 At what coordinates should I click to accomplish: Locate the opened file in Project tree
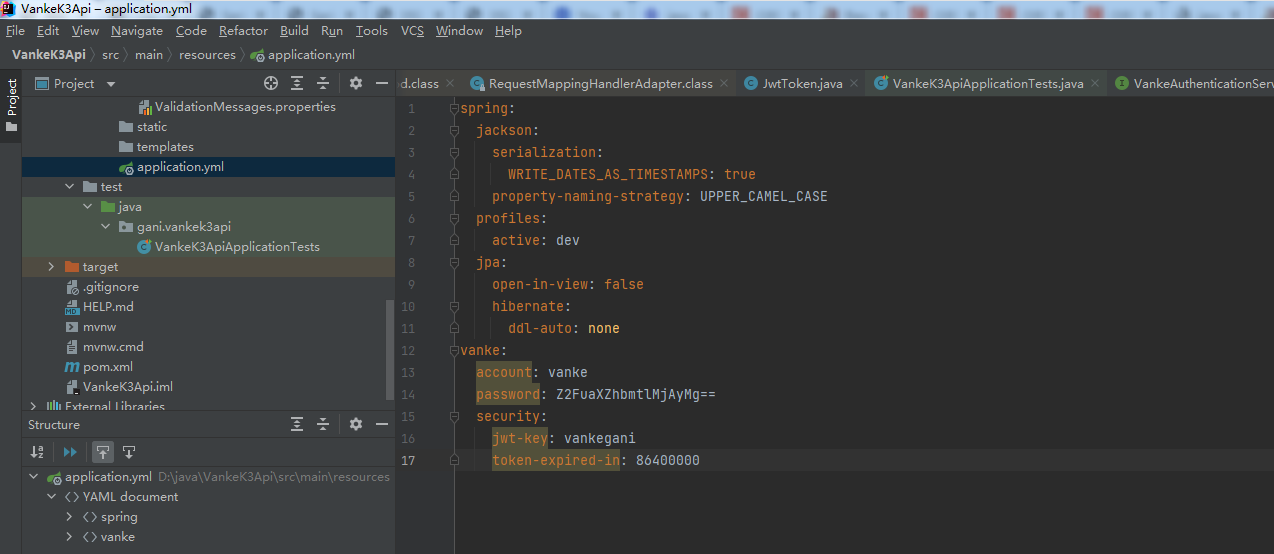click(271, 83)
